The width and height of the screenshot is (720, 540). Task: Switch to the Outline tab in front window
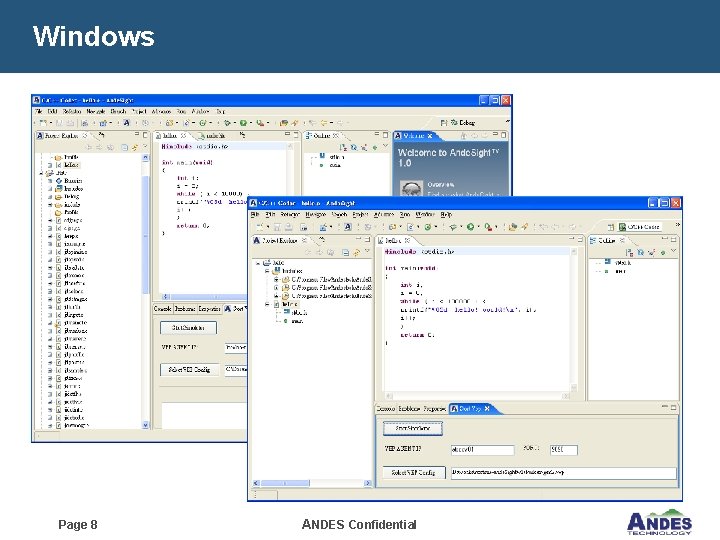point(607,240)
